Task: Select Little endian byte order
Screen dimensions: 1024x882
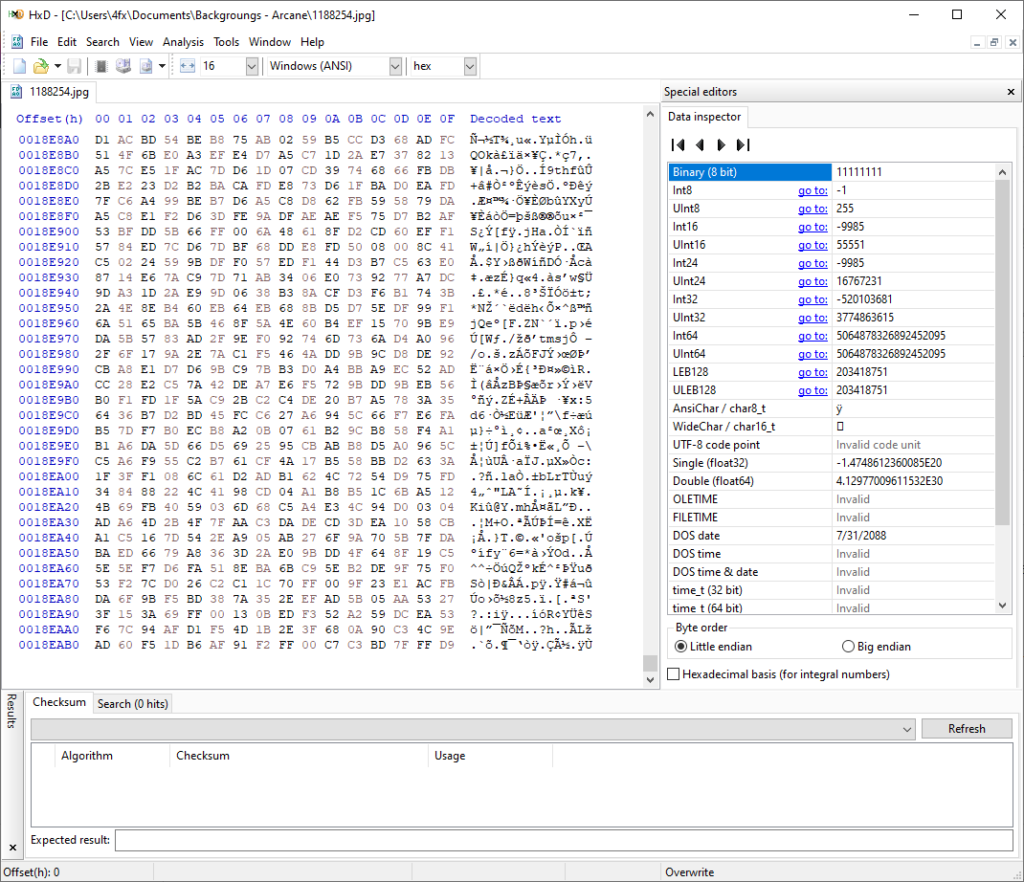Action: click(682, 646)
